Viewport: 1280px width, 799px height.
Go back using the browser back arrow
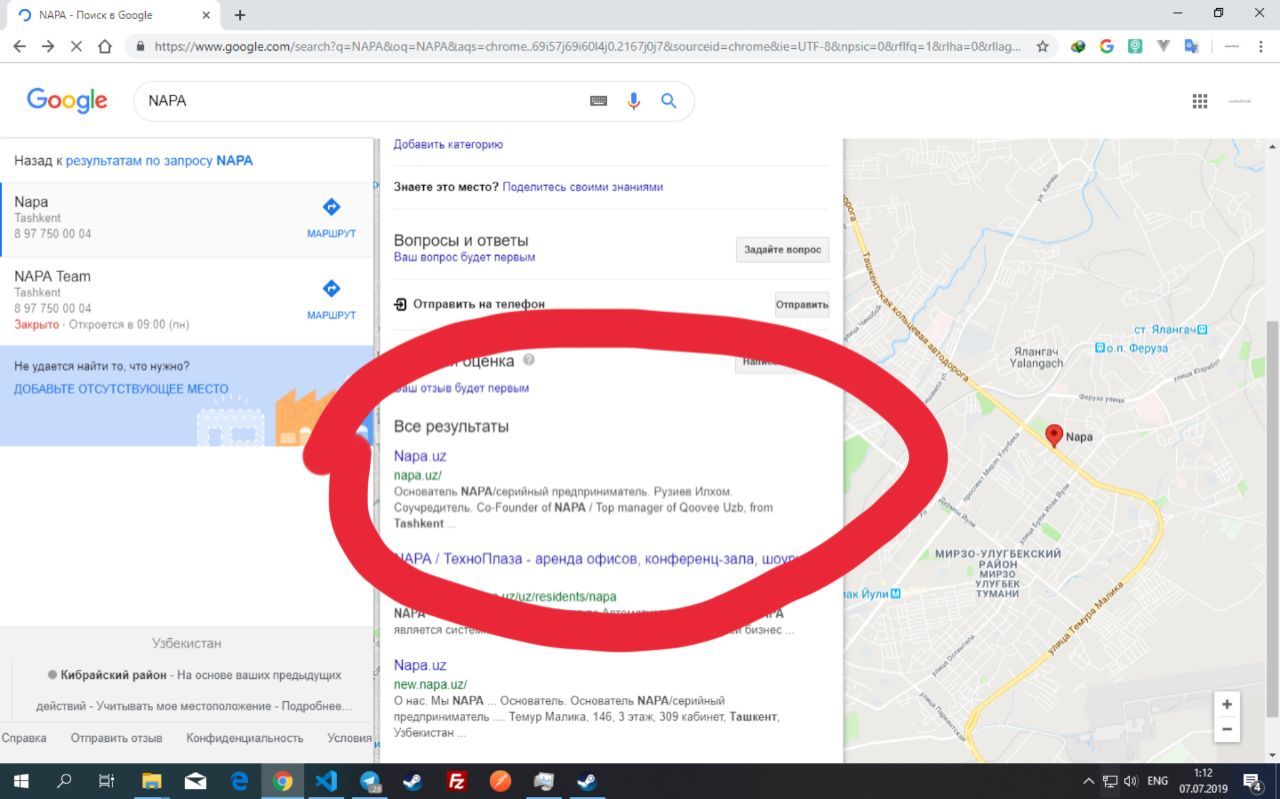click(20, 46)
